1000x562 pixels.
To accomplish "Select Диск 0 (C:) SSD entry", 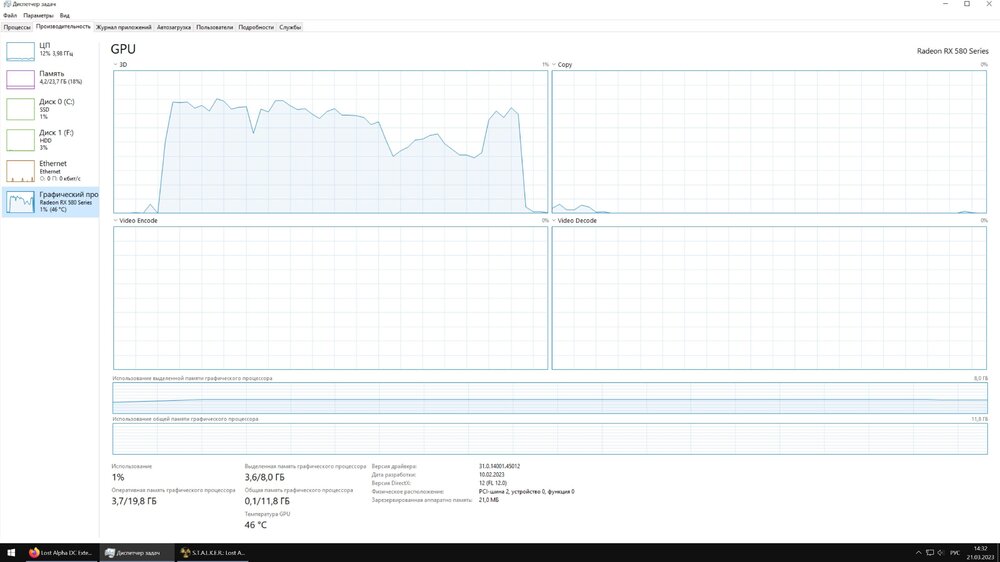I will click(x=50, y=108).
